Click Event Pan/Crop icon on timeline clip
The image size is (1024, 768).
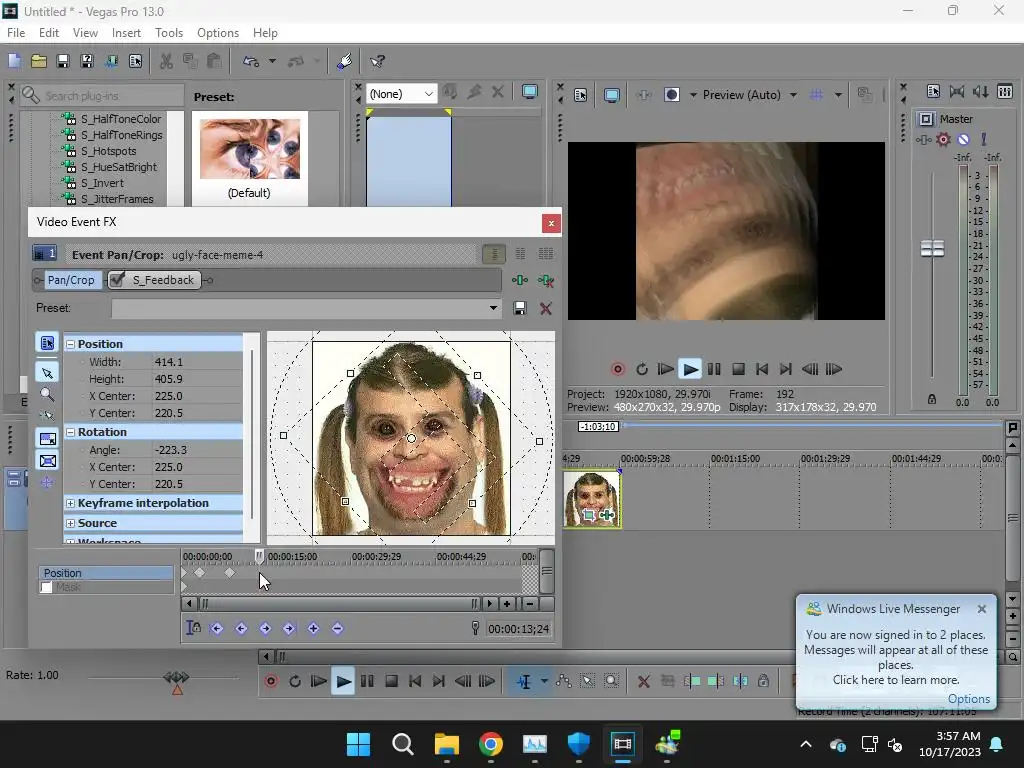pyautogui.click(x=589, y=515)
